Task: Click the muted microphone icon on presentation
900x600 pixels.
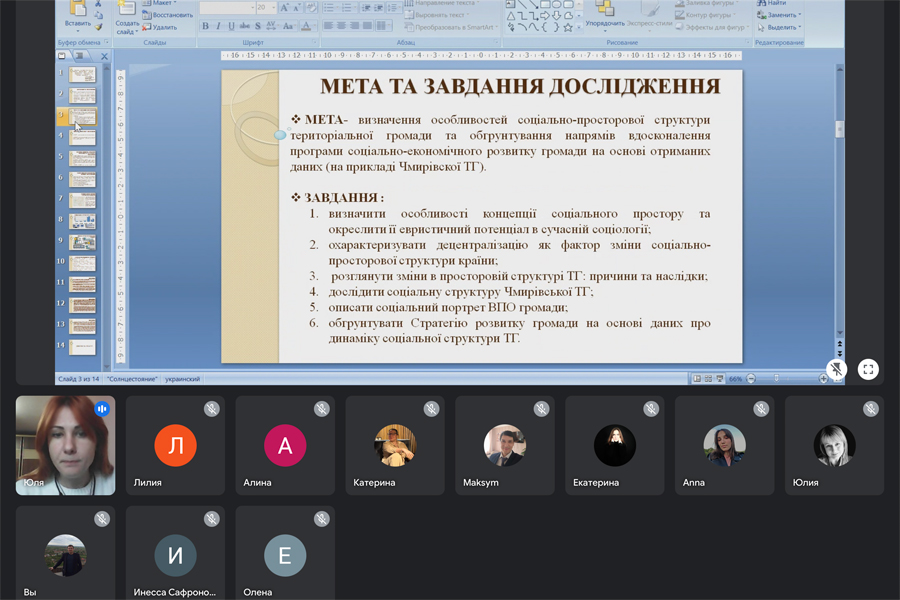Action: pos(837,369)
